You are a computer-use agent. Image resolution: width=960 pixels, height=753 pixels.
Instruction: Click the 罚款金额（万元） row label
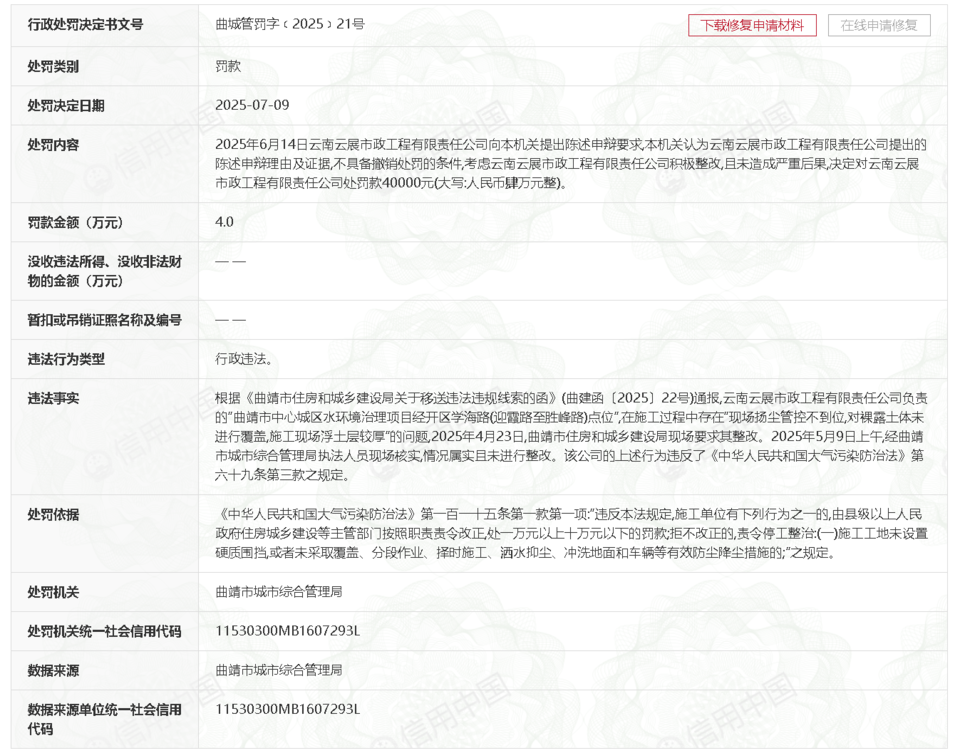point(75,222)
